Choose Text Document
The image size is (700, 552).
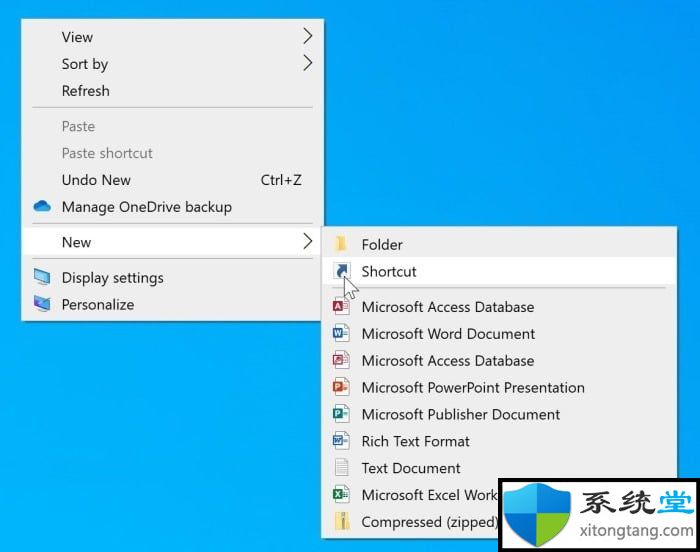[499, 468]
